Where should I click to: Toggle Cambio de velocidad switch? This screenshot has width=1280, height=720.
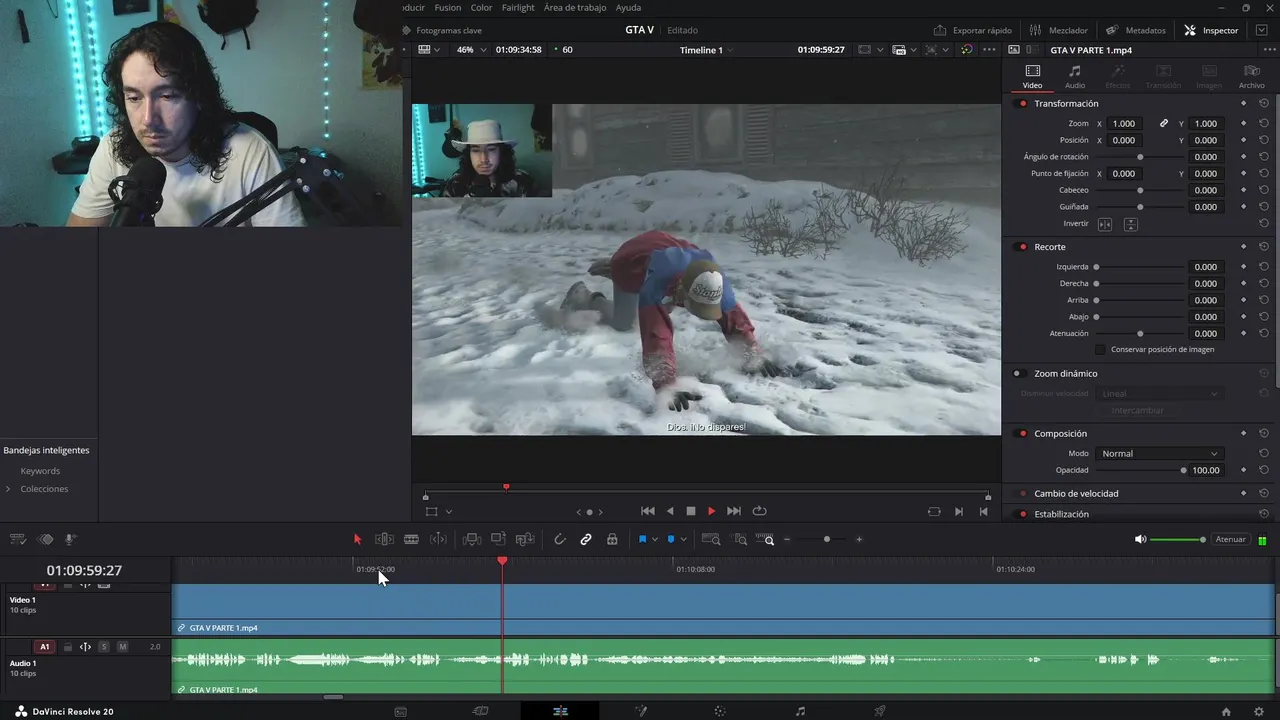tap(1022, 494)
